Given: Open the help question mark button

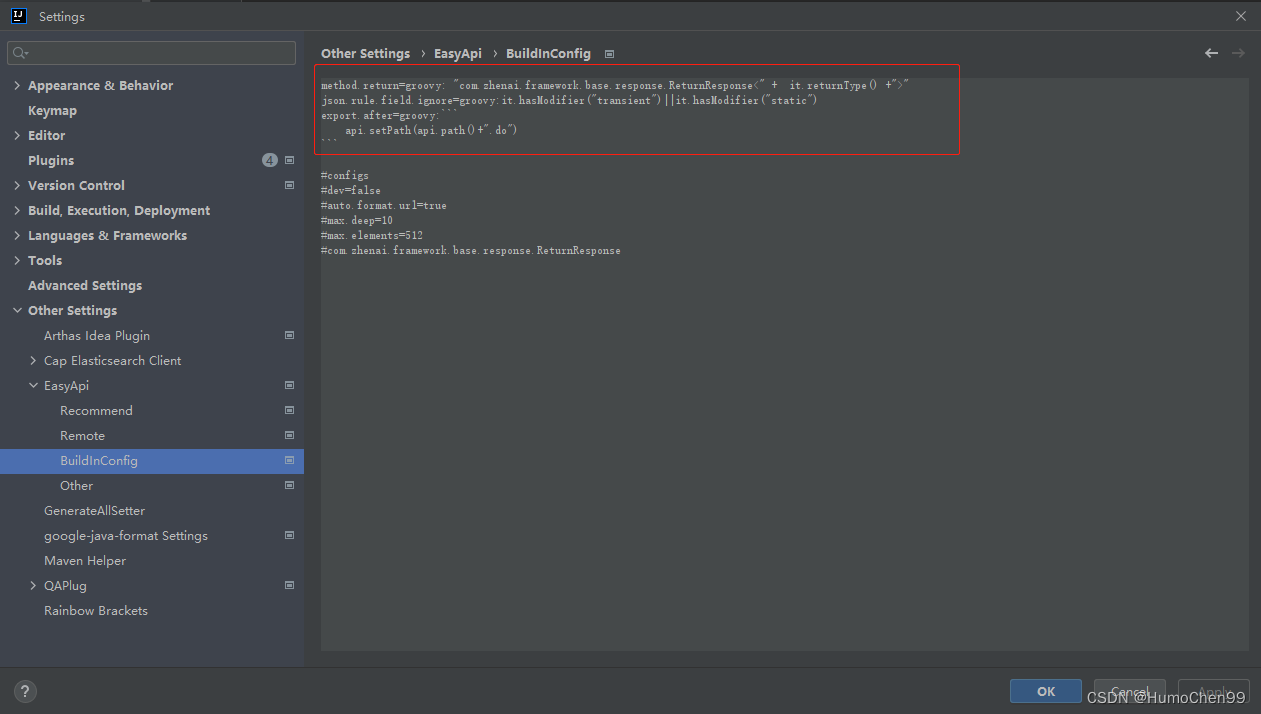Looking at the screenshot, I should point(26,690).
